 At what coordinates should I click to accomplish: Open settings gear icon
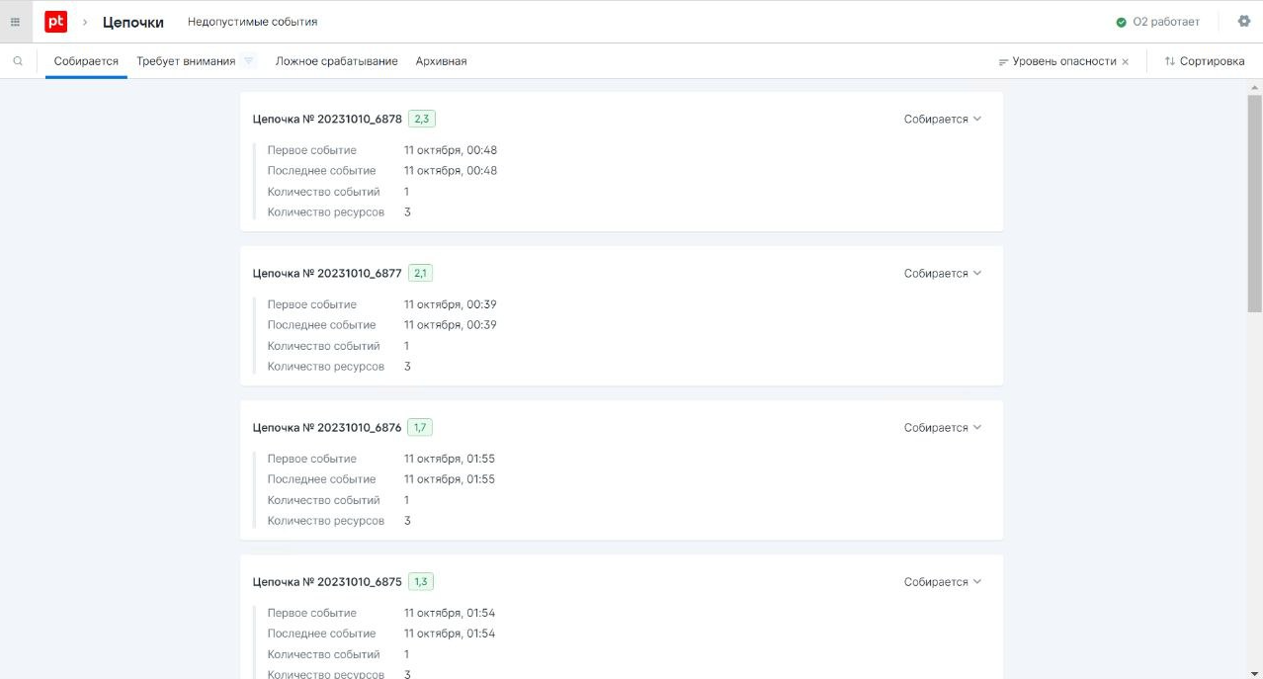(x=1244, y=21)
